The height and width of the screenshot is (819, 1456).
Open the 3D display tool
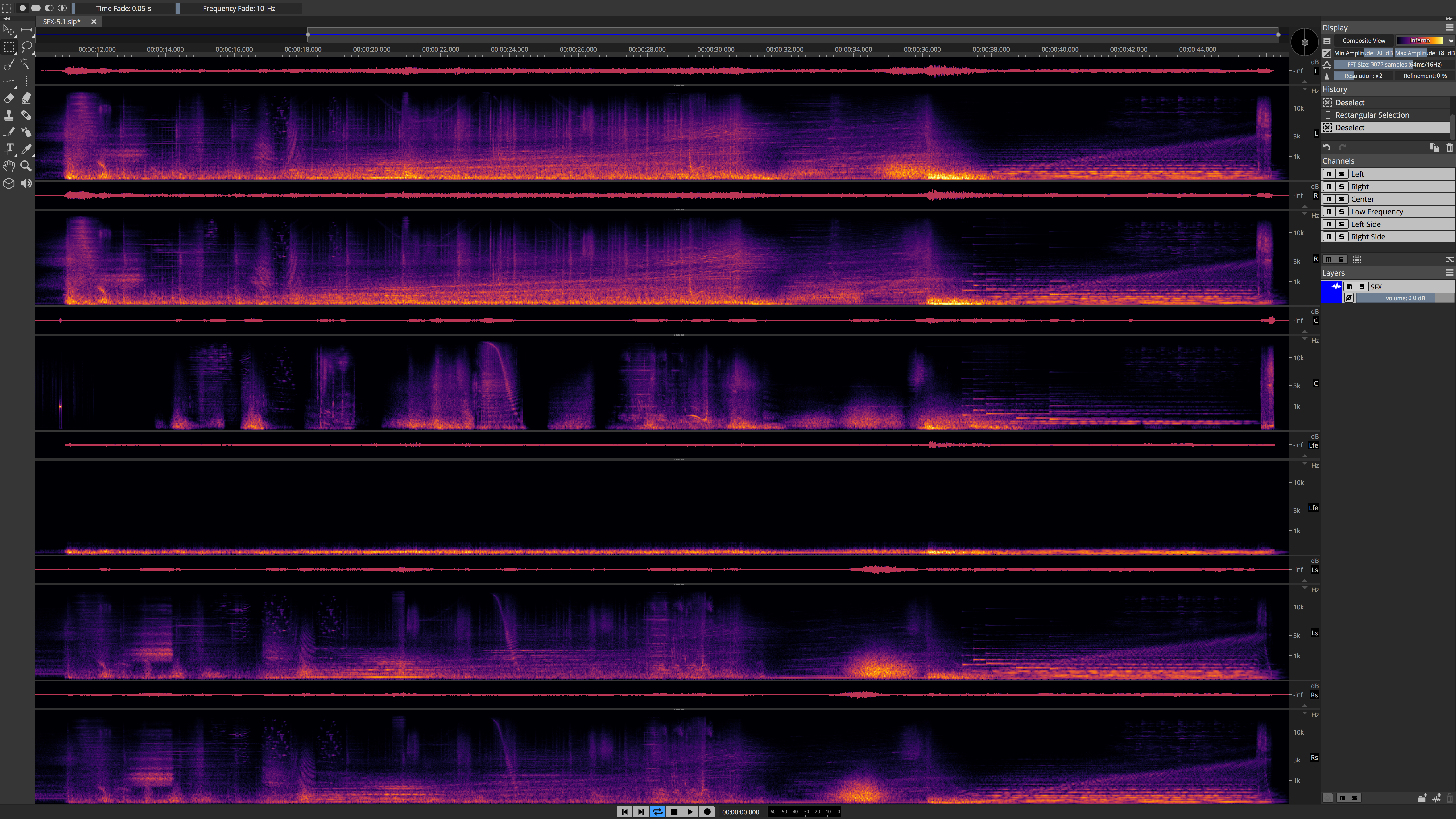tap(9, 183)
